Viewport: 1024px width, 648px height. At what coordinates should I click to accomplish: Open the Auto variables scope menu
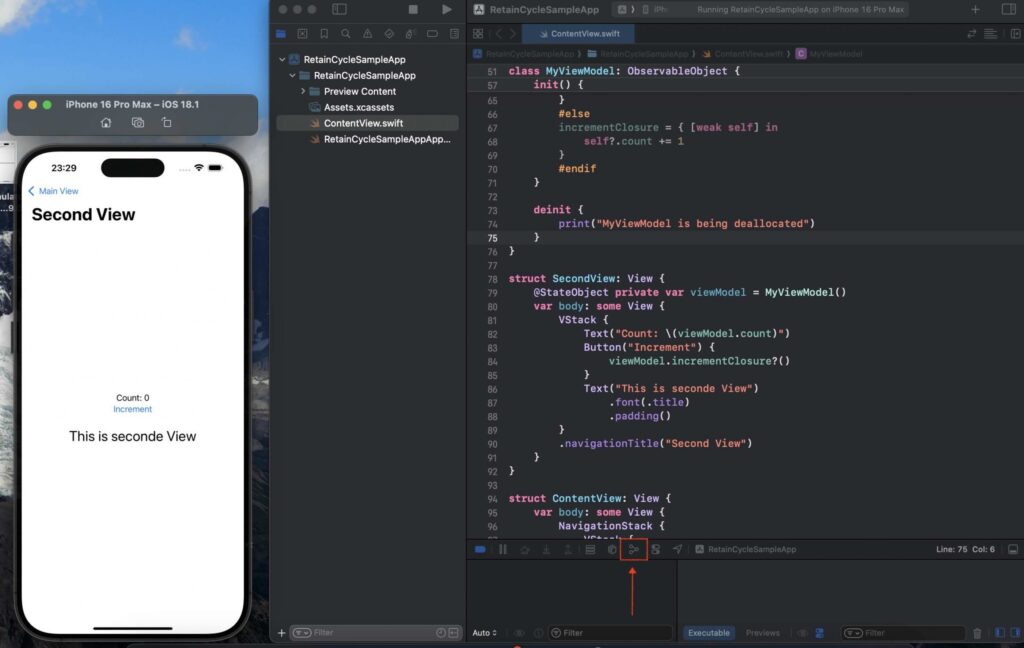485,633
